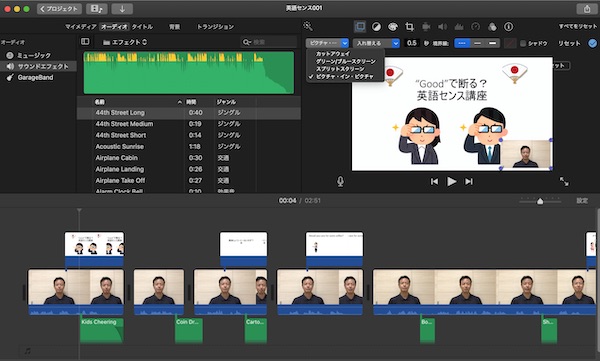Enable the シャドウ checkbox
600x361 pixels.
523,43
